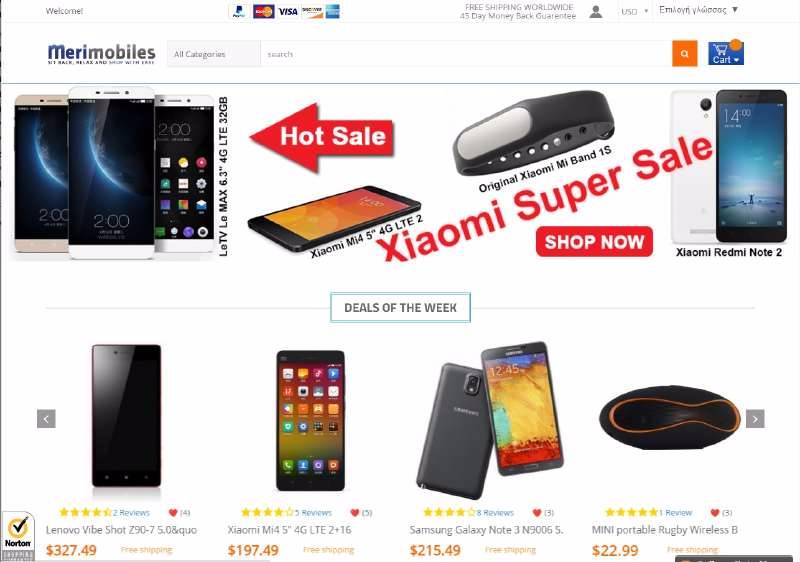Click inside the search text field
The height and width of the screenshot is (562, 800).
tap(466, 54)
